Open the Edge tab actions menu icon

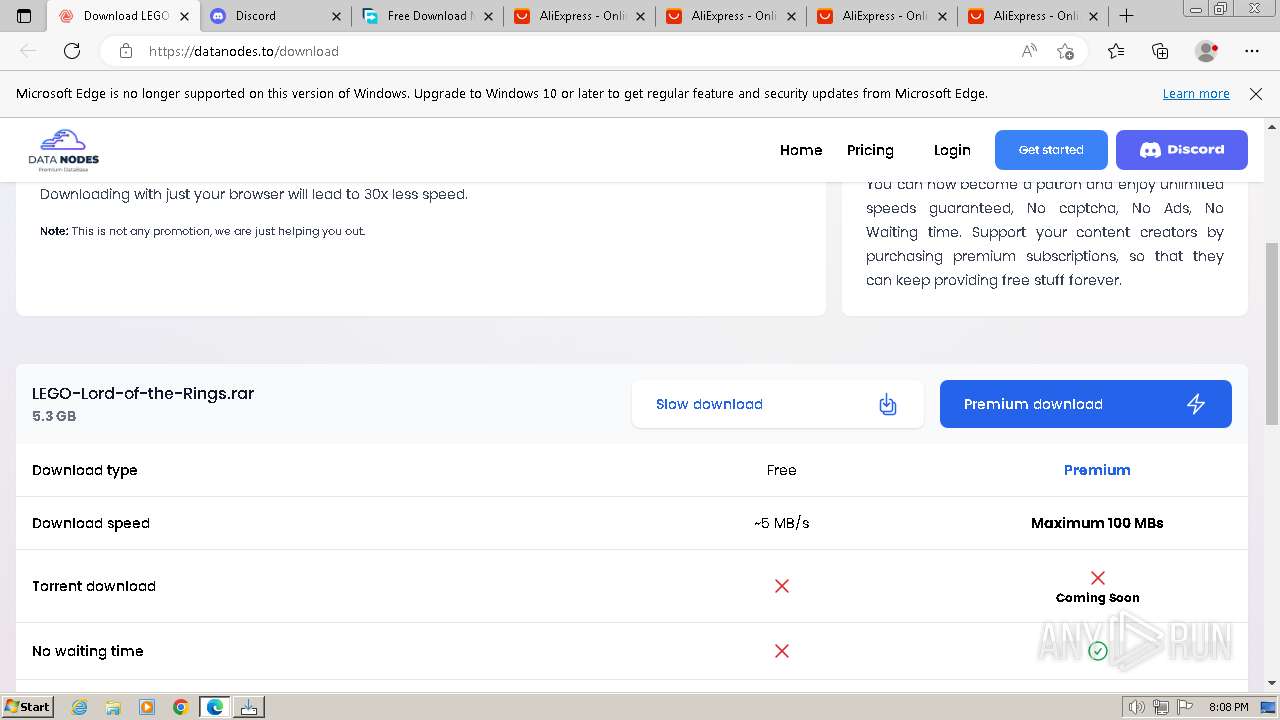click(24, 16)
